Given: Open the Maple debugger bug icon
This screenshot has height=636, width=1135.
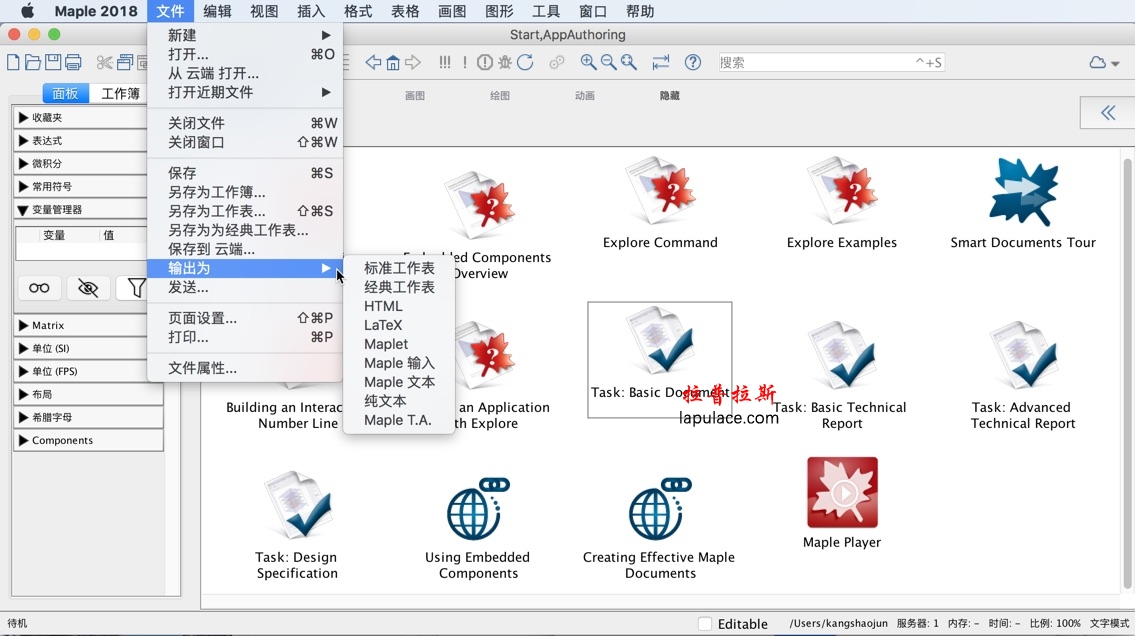Looking at the screenshot, I should (503, 61).
